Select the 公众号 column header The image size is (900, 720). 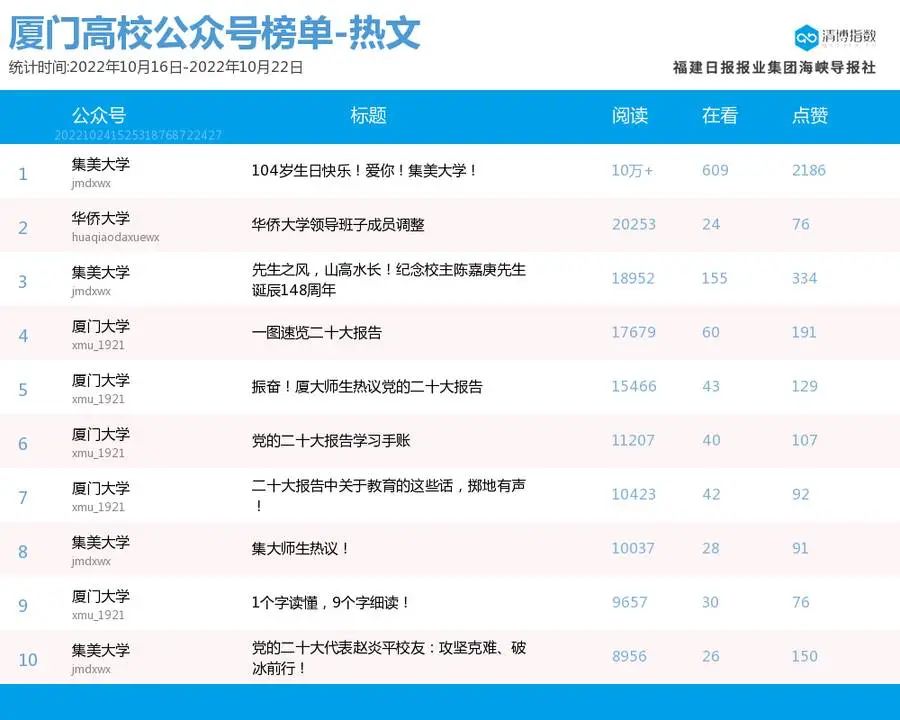coord(98,115)
